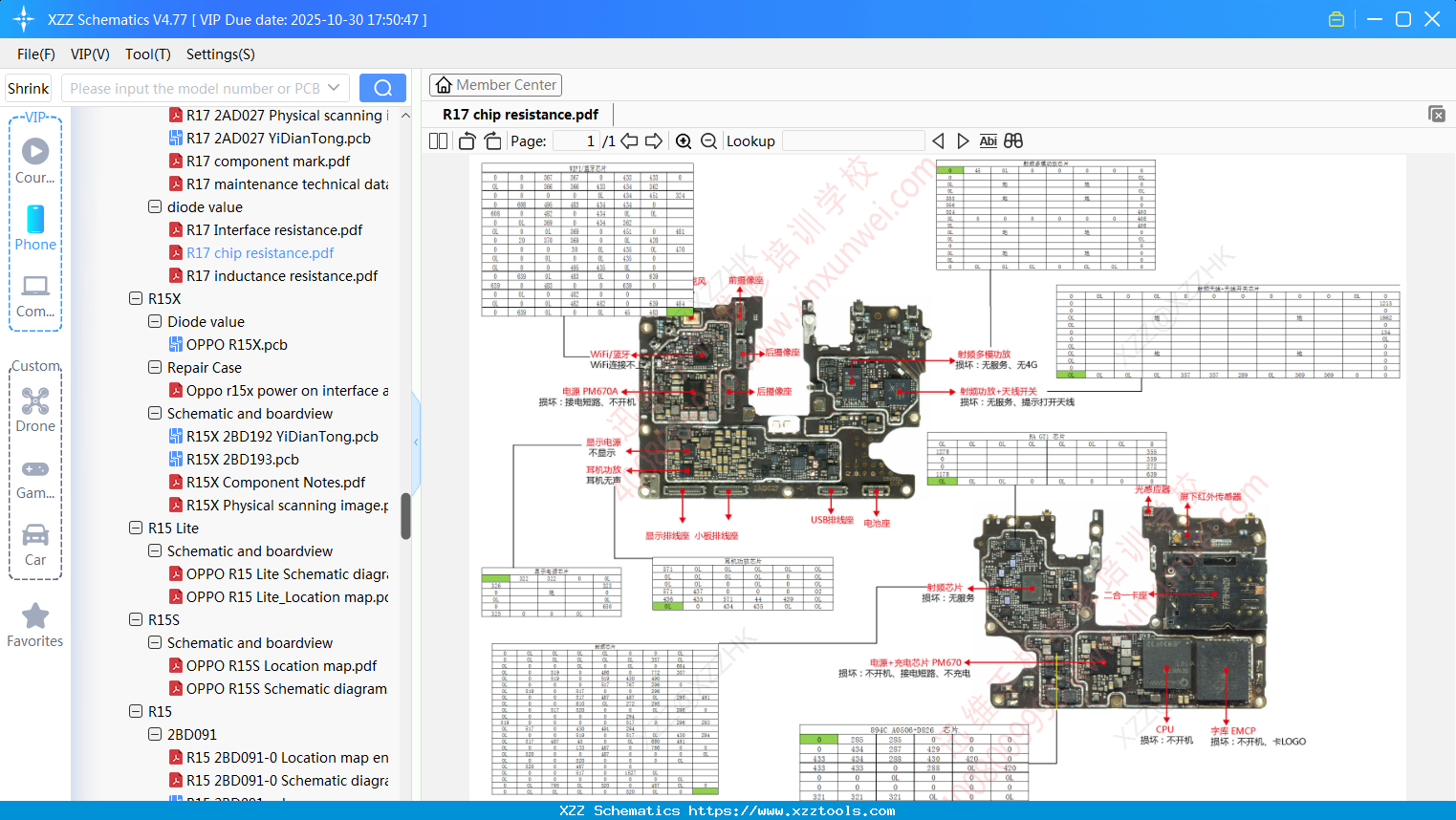The width and height of the screenshot is (1456, 820).
Task: Click the Member Center button
Action: [495, 85]
